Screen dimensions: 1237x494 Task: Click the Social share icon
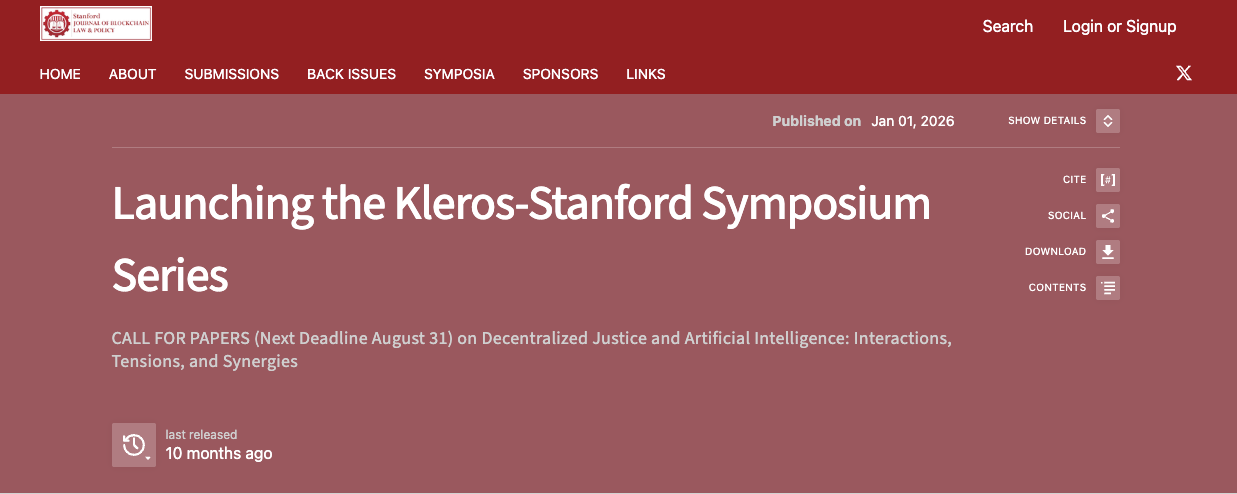[1107, 216]
